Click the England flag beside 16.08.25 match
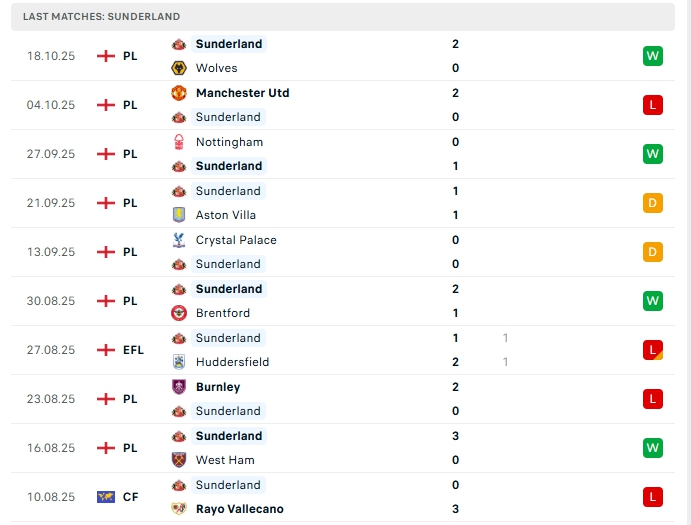 (106, 448)
